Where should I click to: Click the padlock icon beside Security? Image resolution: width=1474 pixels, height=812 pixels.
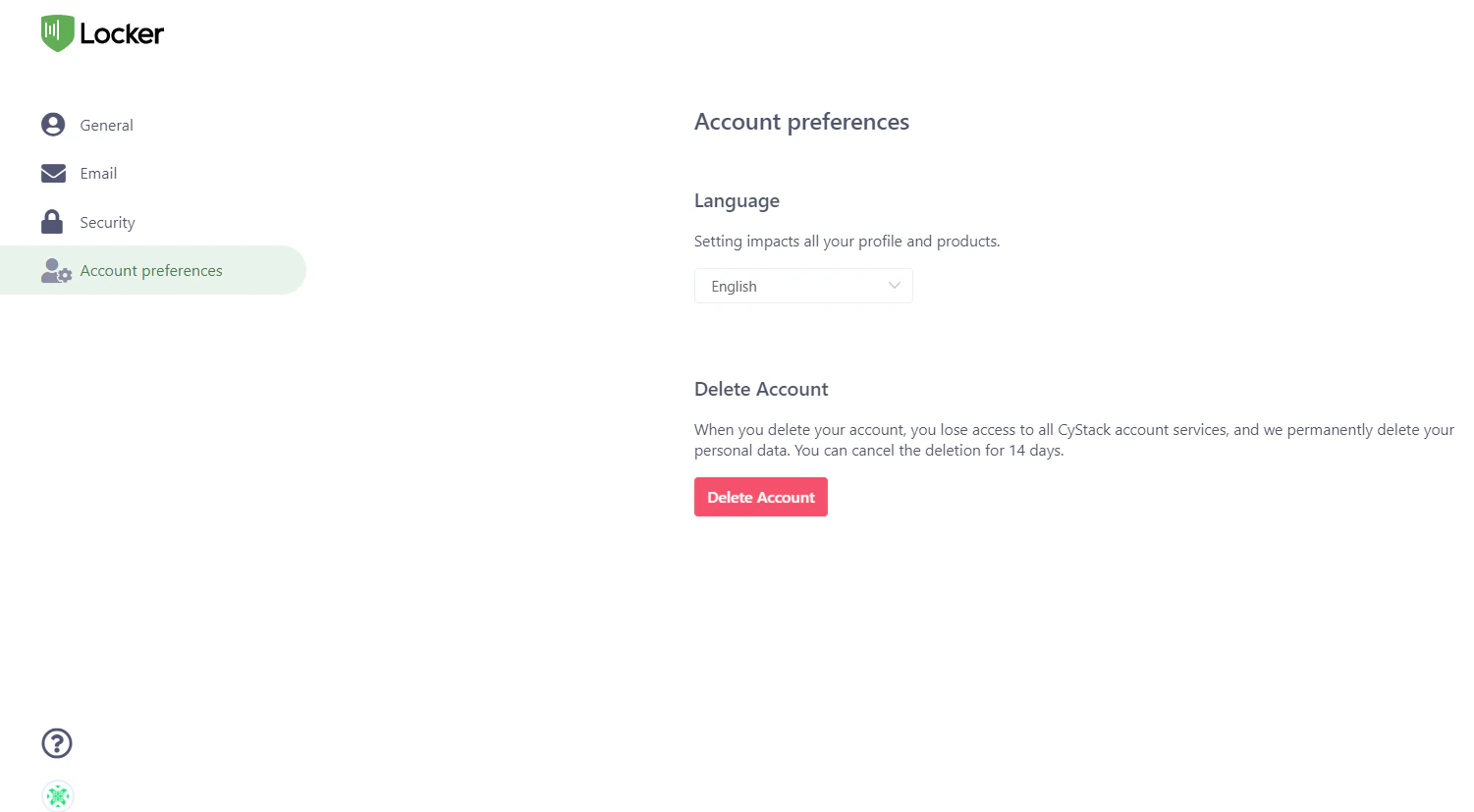(x=52, y=221)
